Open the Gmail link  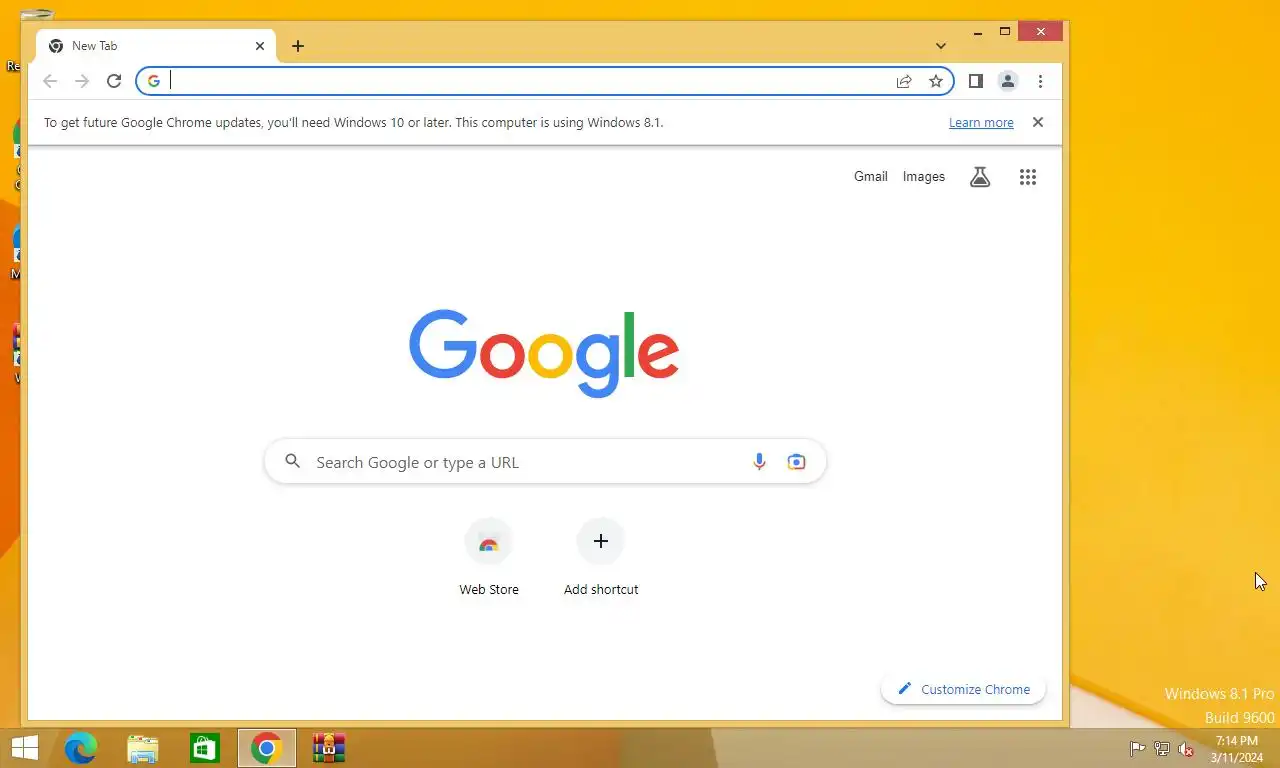(870, 177)
